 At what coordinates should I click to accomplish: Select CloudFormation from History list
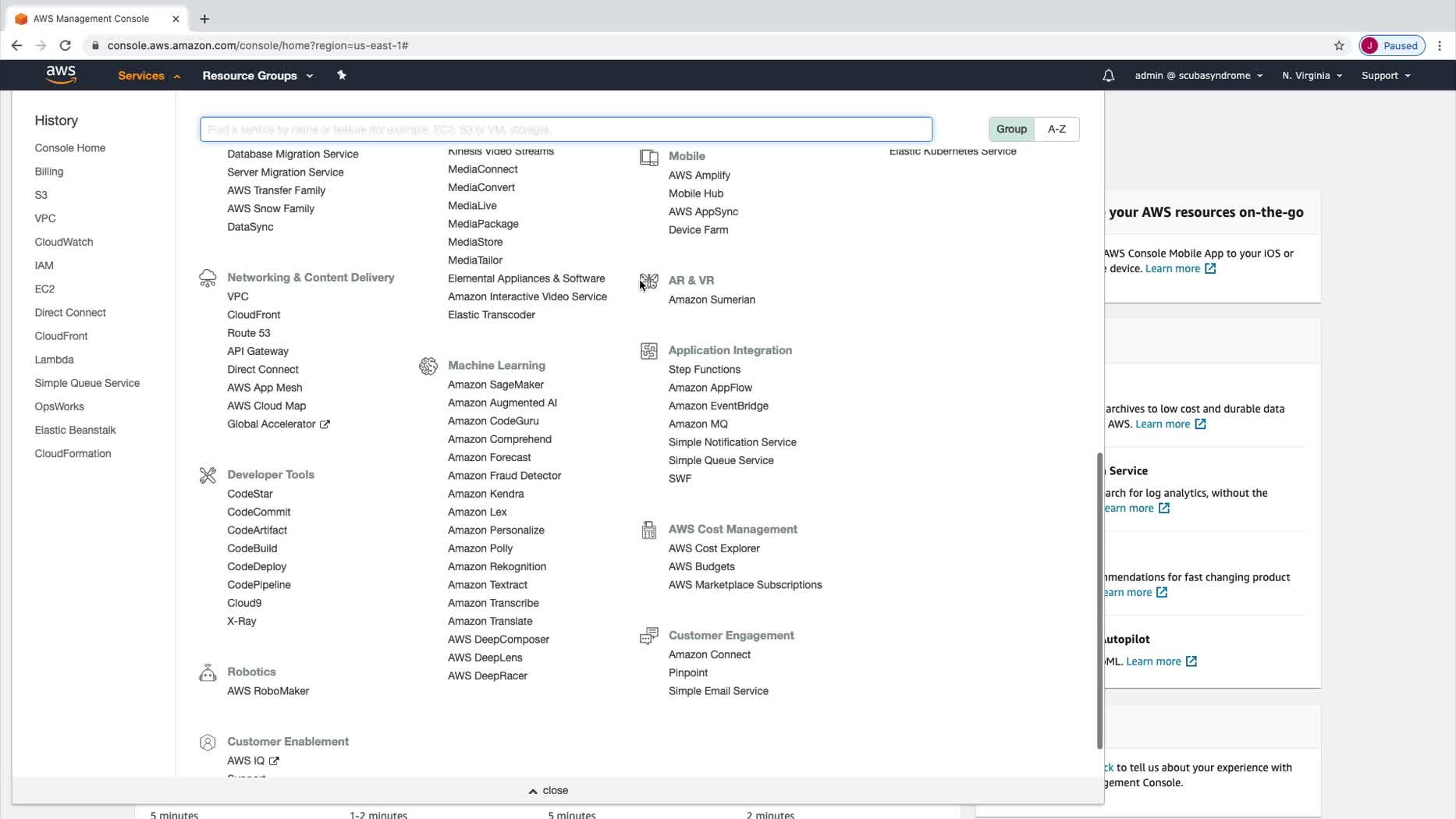[x=73, y=454]
